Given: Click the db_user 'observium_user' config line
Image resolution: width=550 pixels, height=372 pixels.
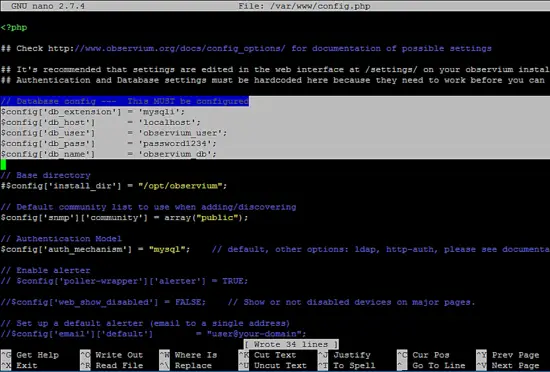Looking at the screenshot, I should click(x=114, y=133).
